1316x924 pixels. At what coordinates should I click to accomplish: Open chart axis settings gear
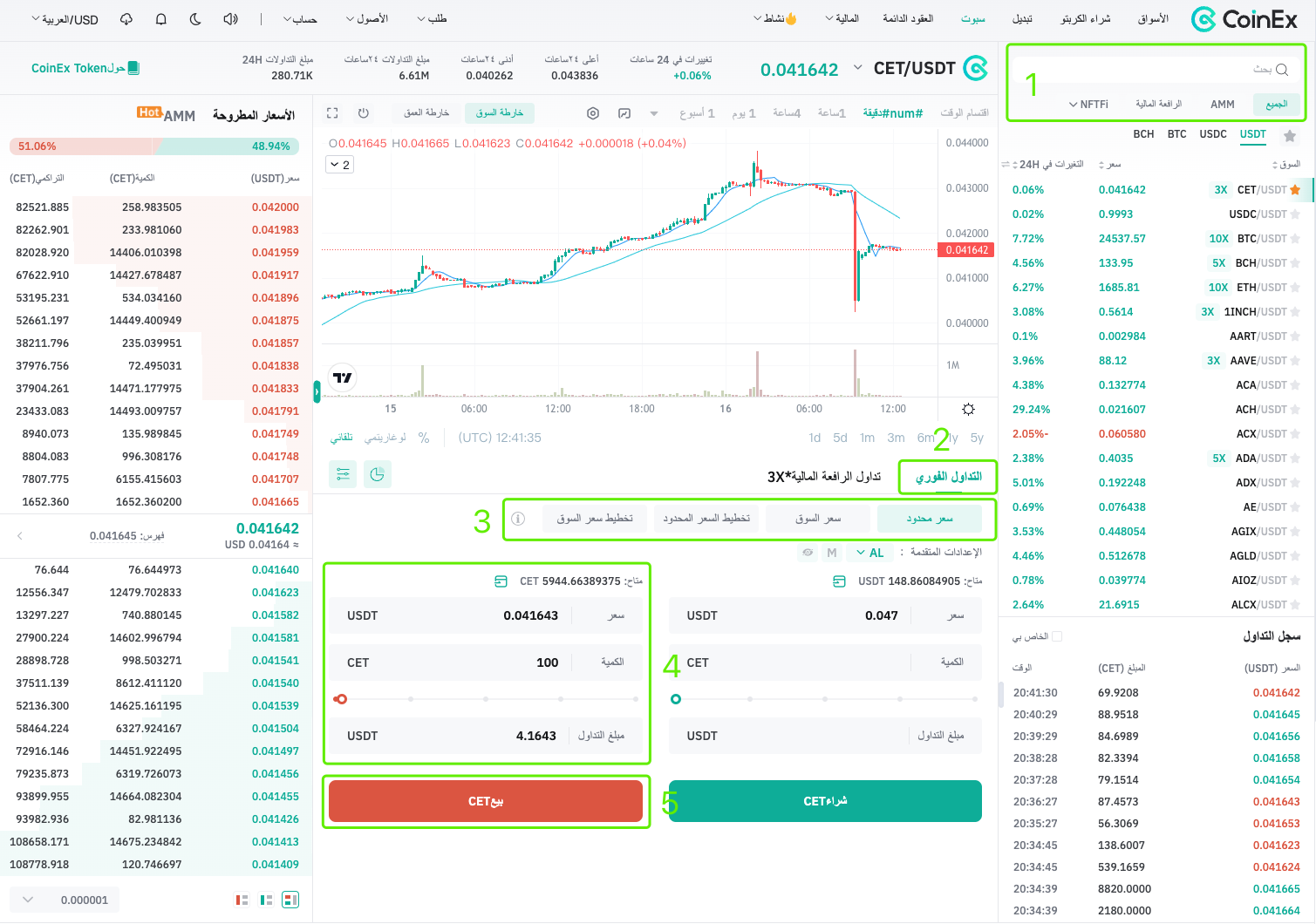pyautogui.click(x=969, y=409)
